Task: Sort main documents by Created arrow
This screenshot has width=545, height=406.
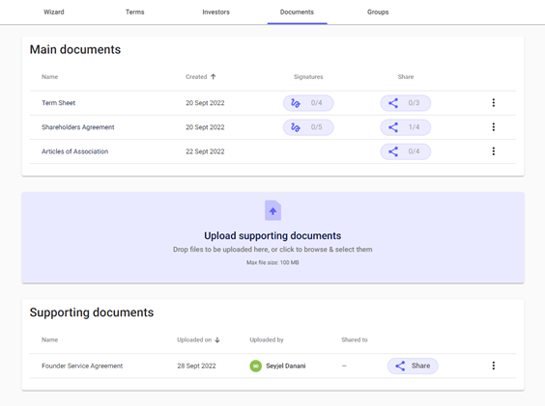Action: tap(213, 76)
